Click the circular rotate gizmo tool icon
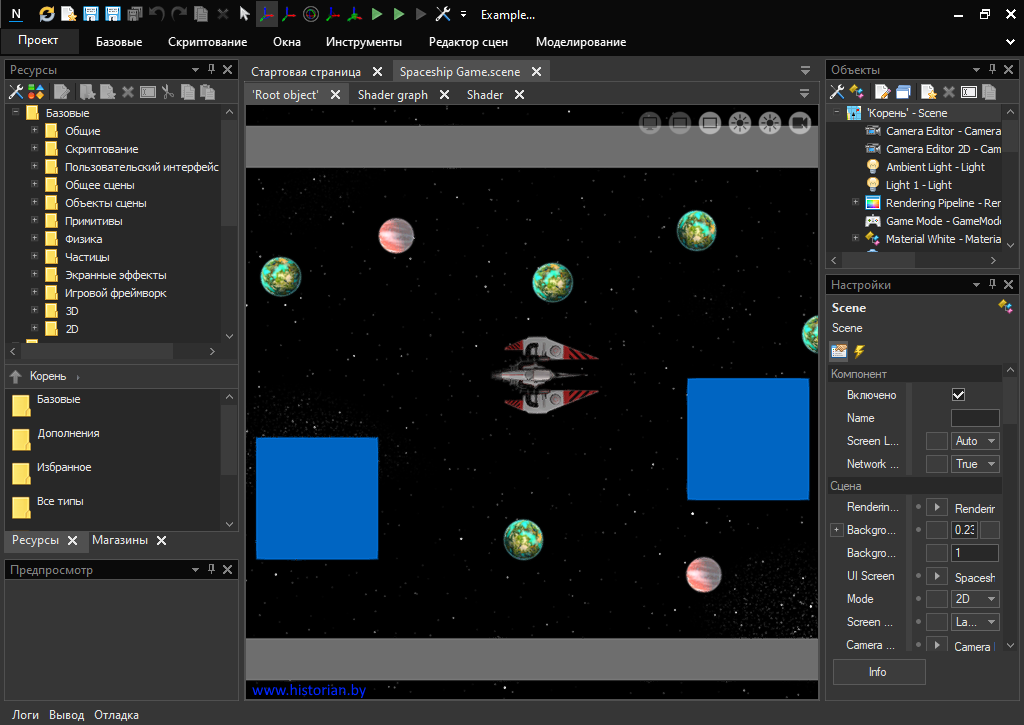Screen dimensions: 1024x725 pos(310,14)
